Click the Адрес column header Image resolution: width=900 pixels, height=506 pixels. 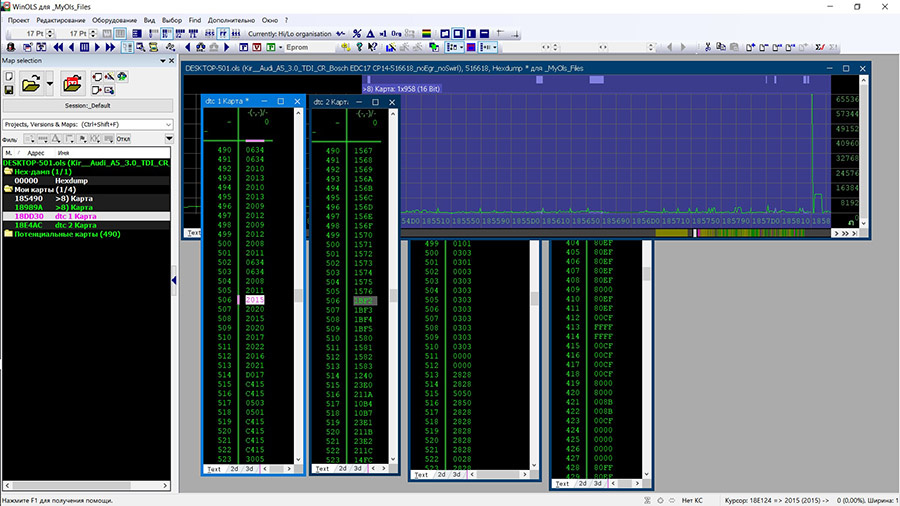[x=36, y=153]
